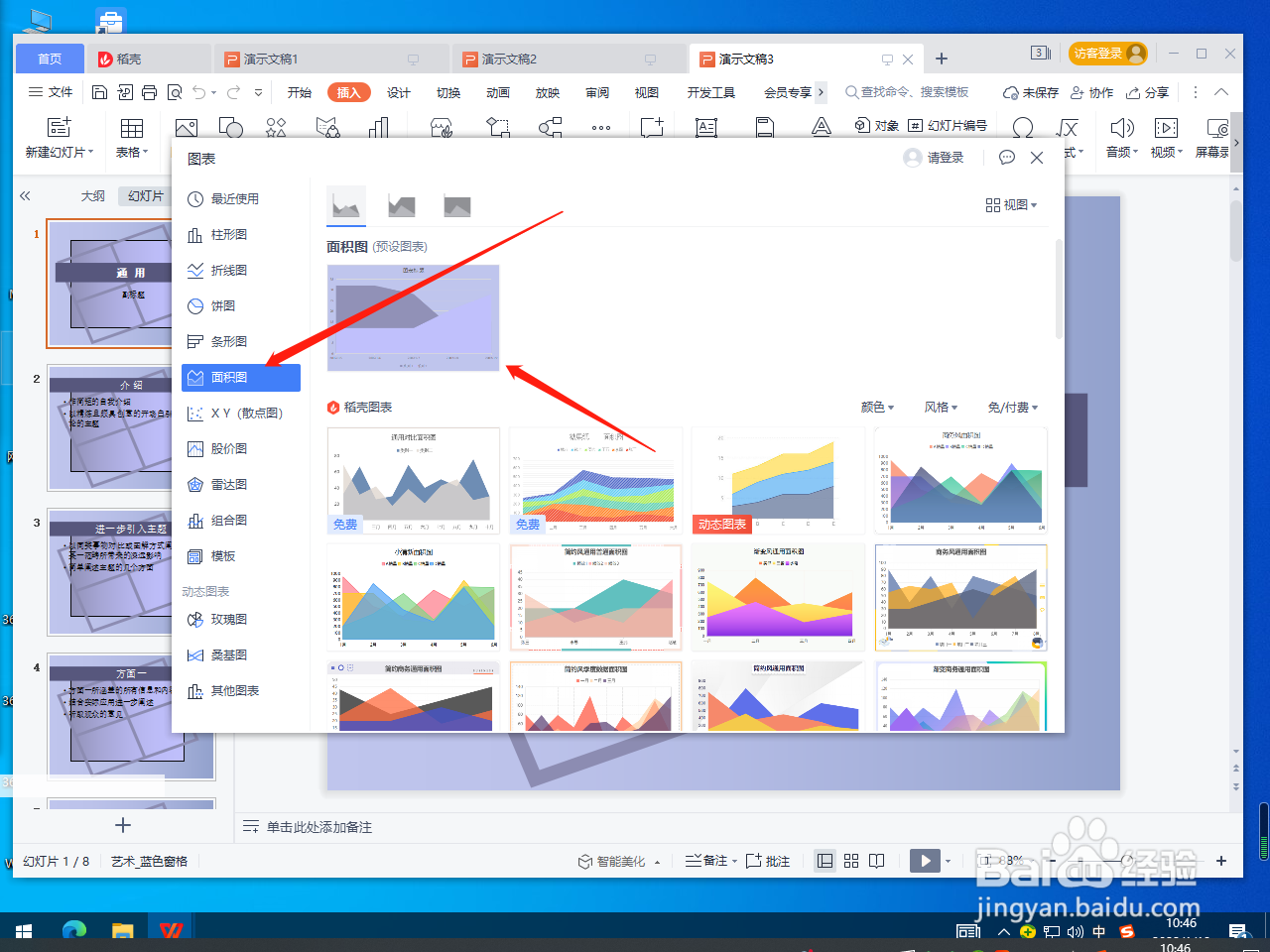Click the Mind map icon in ribbon
1270x952 pixels.
click(x=550, y=127)
